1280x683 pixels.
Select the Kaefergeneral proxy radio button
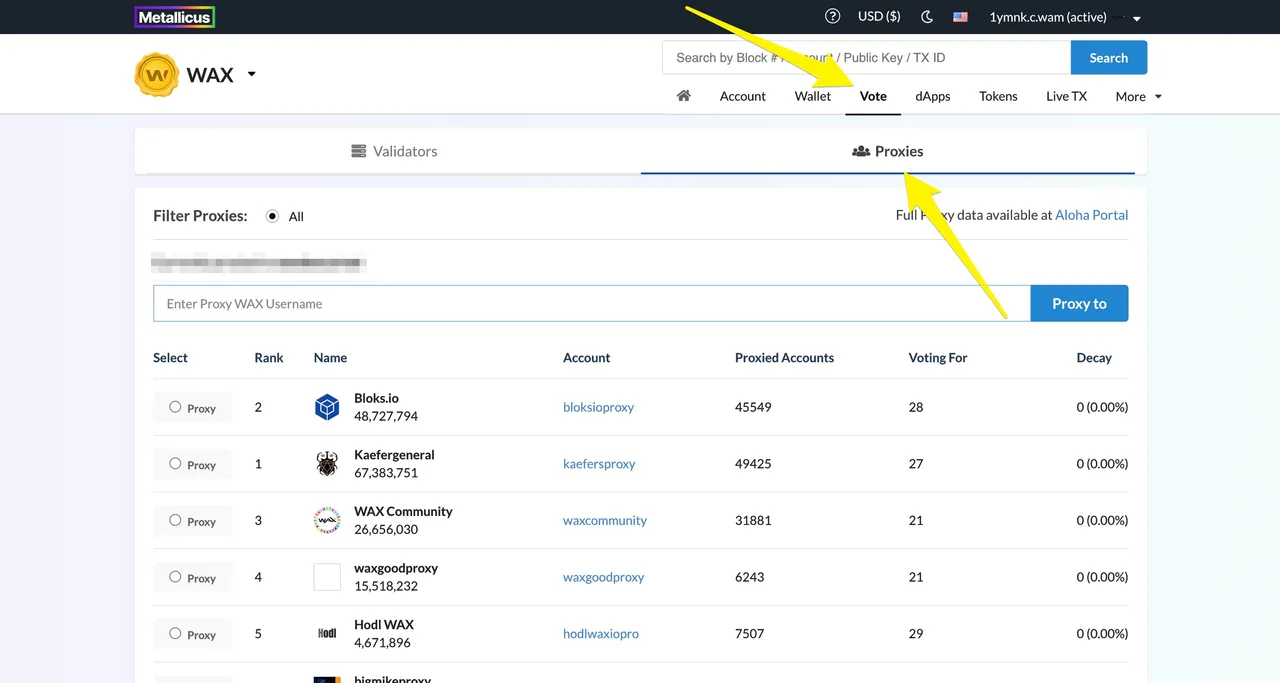(175, 463)
